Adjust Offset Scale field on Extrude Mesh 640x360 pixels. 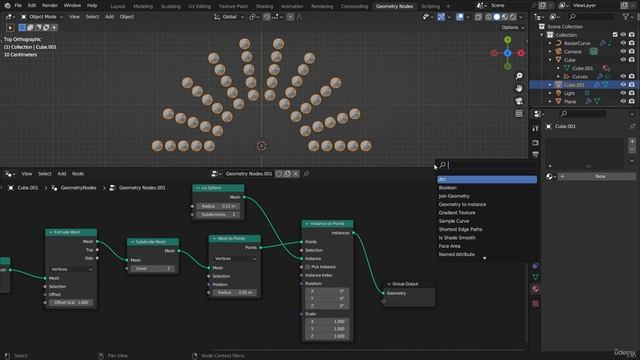click(71, 302)
